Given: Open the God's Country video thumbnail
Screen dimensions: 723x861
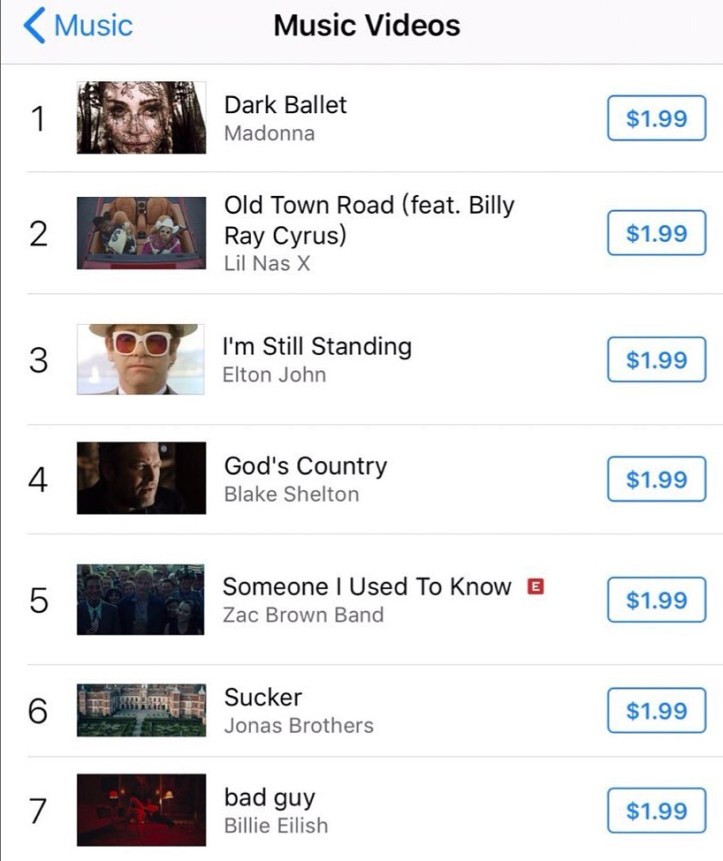Looking at the screenshot, I should [141, 478].
